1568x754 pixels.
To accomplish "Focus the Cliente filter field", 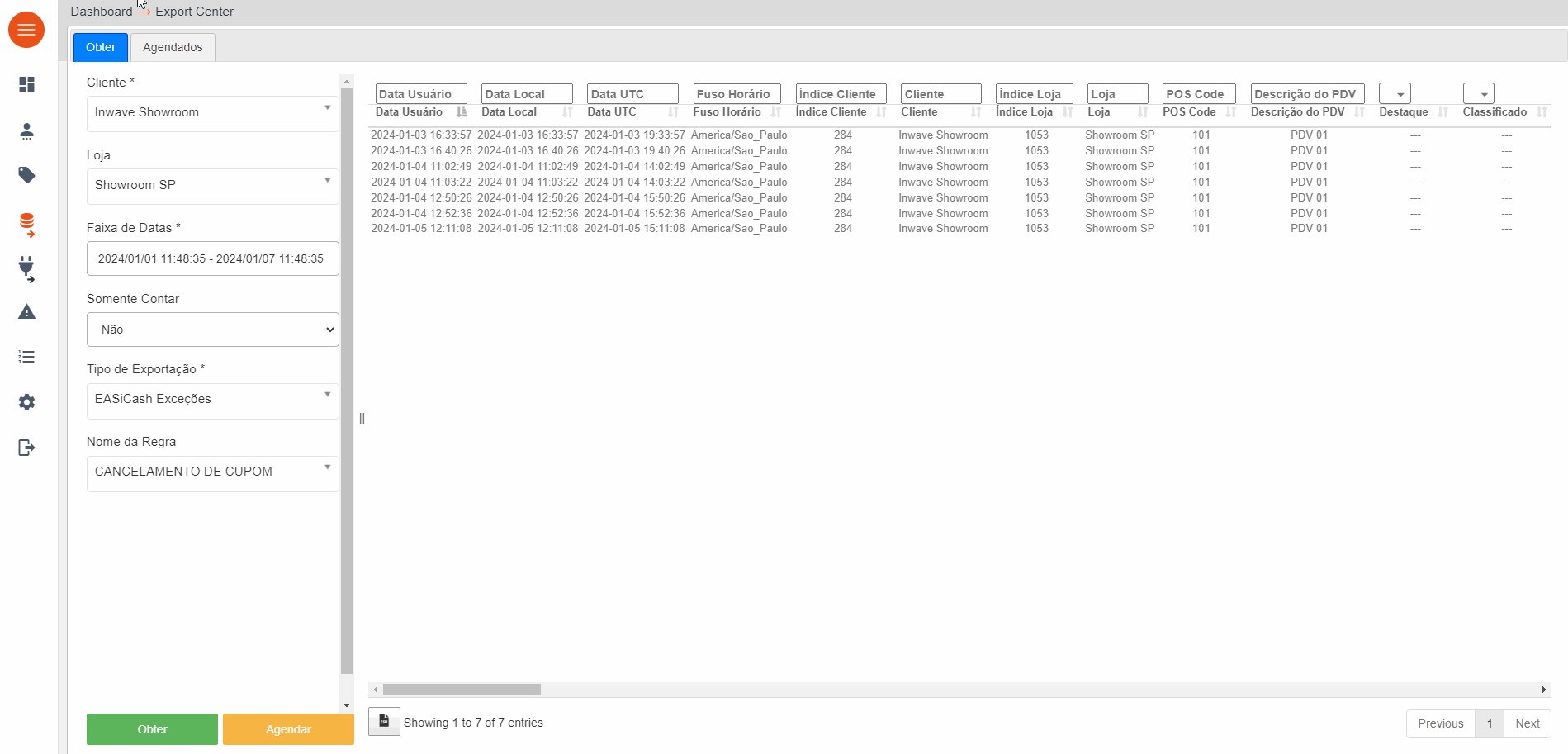I will 941,94.
